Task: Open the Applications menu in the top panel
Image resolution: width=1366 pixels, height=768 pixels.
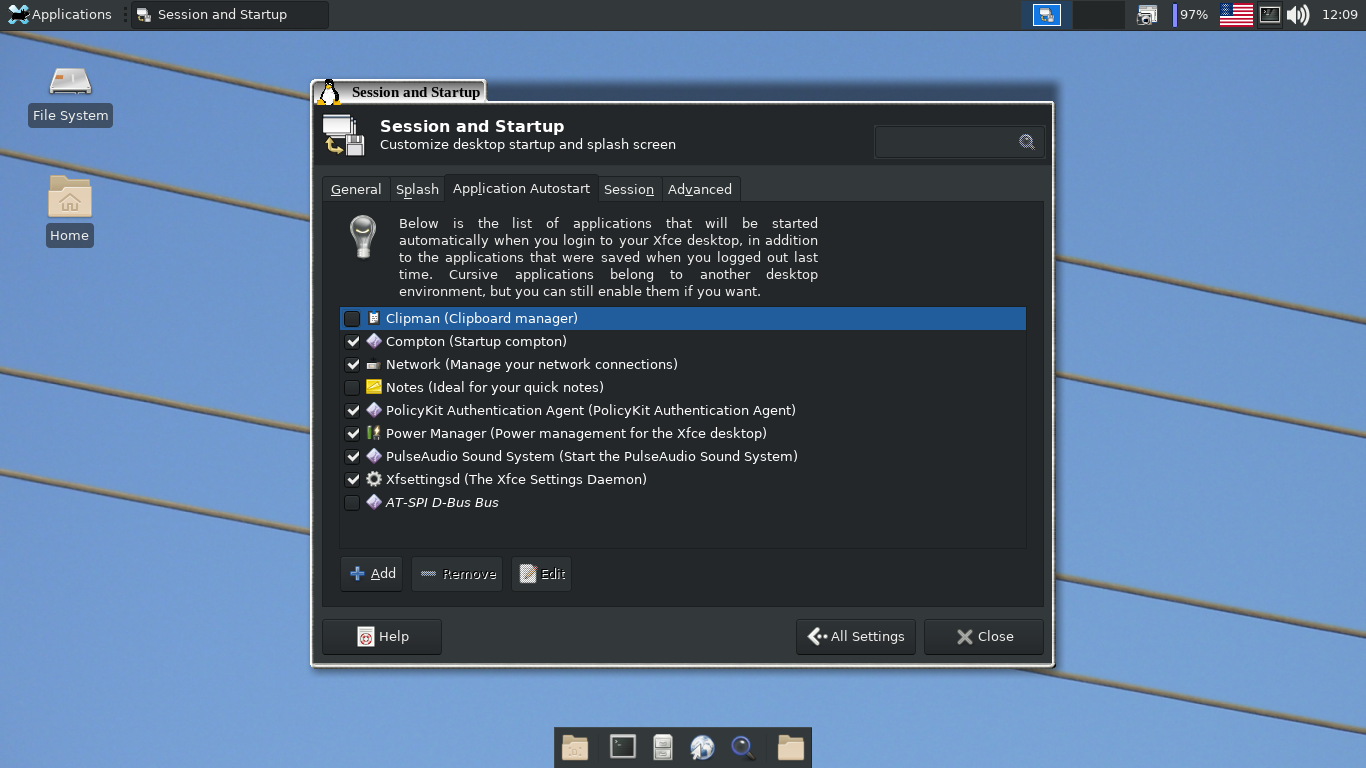Action: tap(59, 14)
